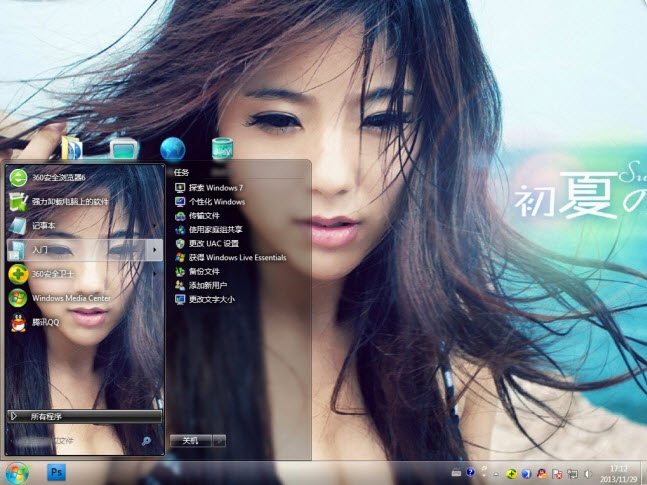Expand the 入门 submenu arrow

pyautogui.click(x=155, y=250)
